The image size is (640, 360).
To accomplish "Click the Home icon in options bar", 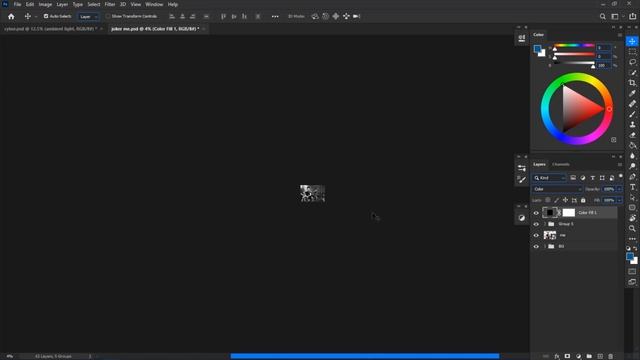I will [11, 16].
